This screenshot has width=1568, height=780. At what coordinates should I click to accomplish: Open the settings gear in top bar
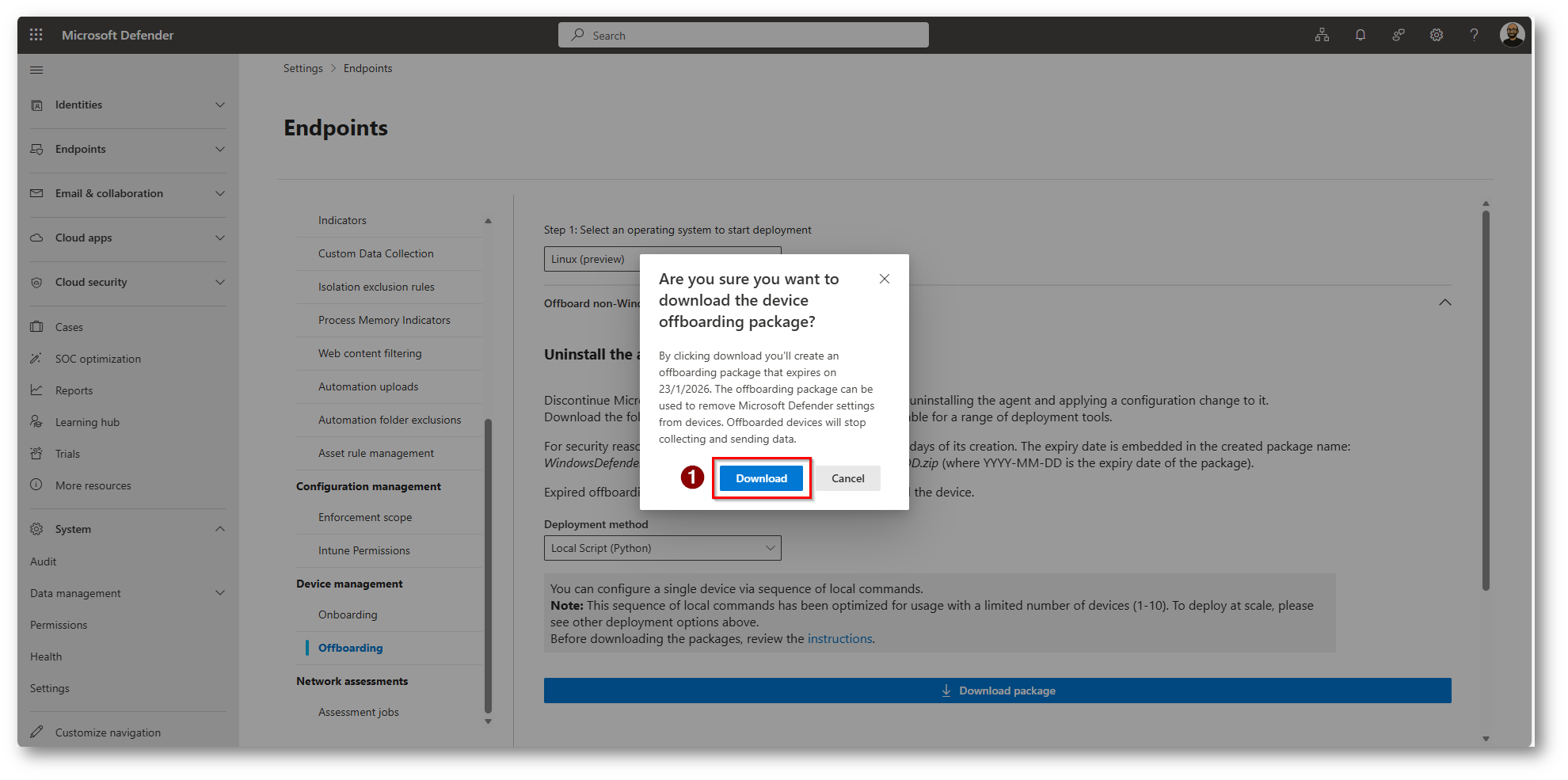pos(1437,35)
